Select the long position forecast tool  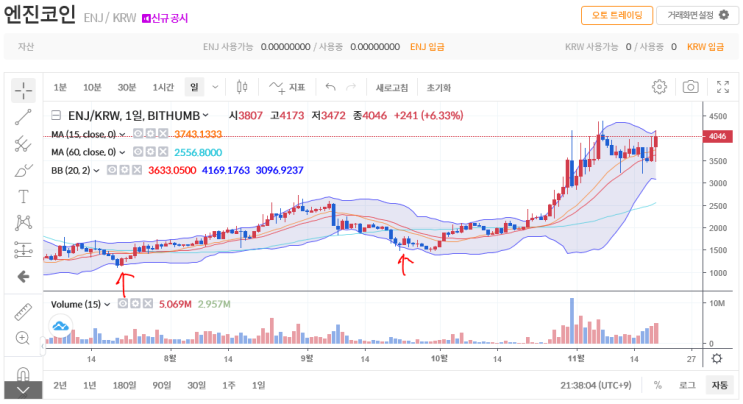(x=23, y=250)
